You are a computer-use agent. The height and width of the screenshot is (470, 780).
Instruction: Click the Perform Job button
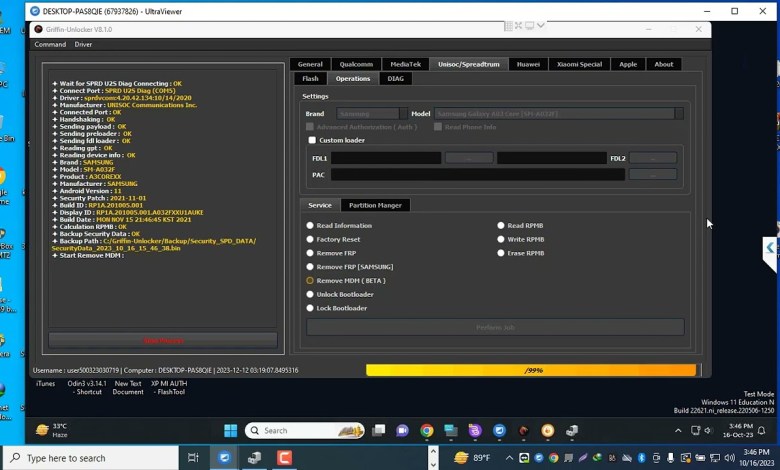click(495, 327)
